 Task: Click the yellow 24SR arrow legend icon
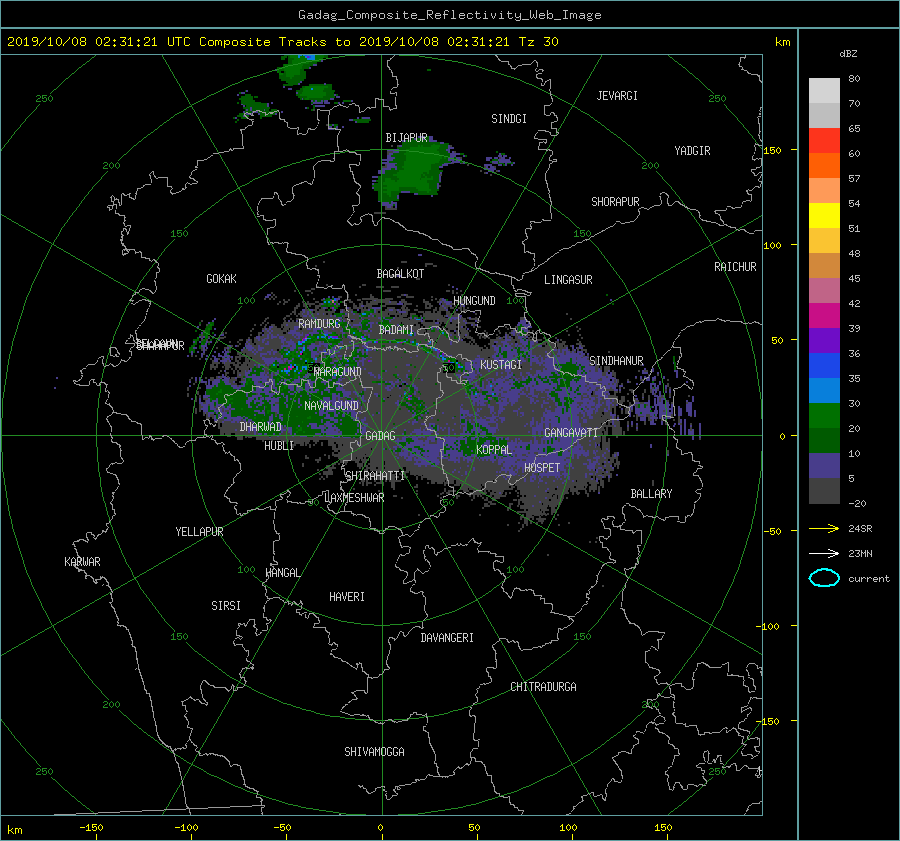pyautogui.click(x=824, y=528)
